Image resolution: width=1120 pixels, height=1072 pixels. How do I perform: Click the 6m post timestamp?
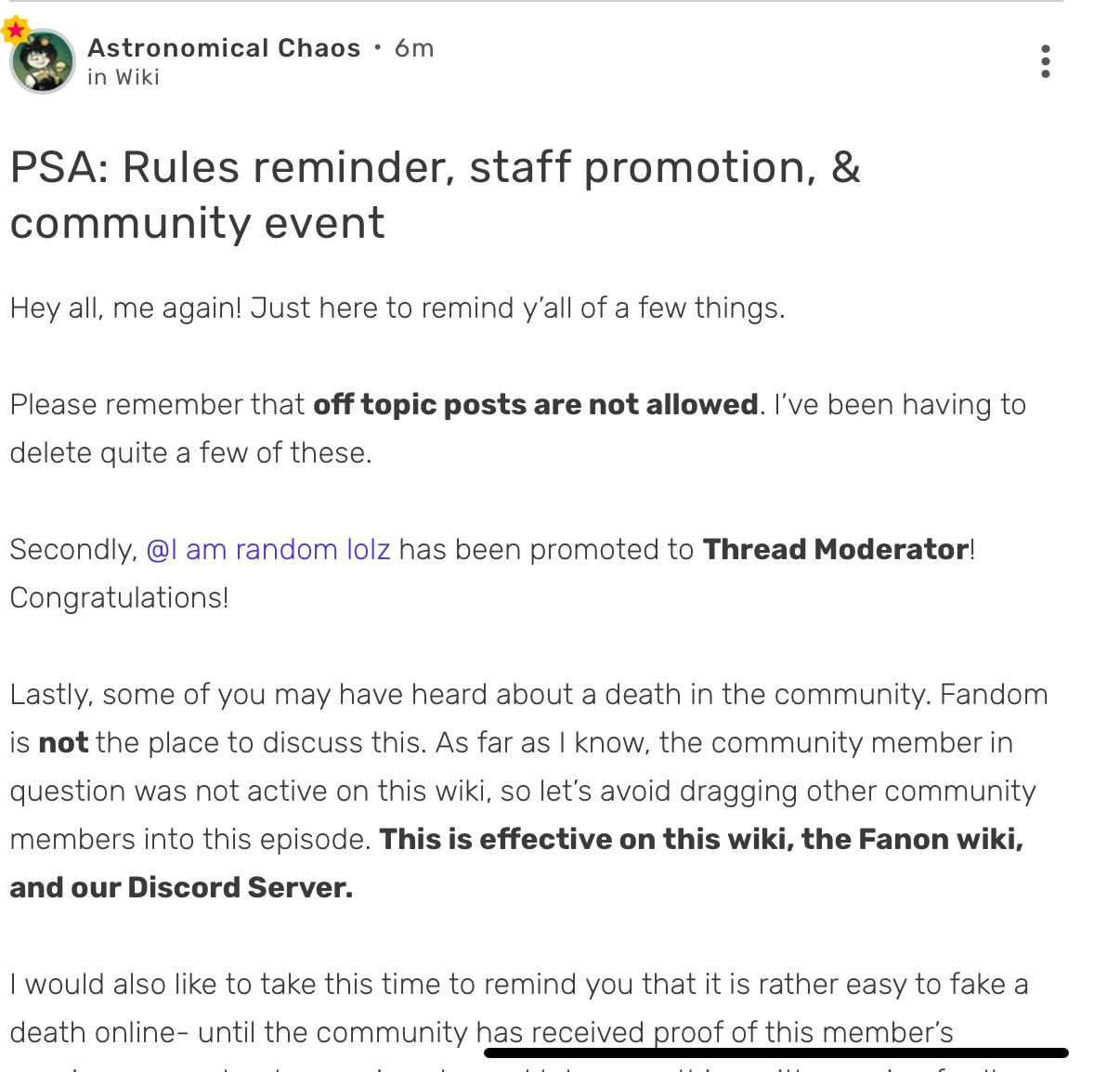coord(414,47)
